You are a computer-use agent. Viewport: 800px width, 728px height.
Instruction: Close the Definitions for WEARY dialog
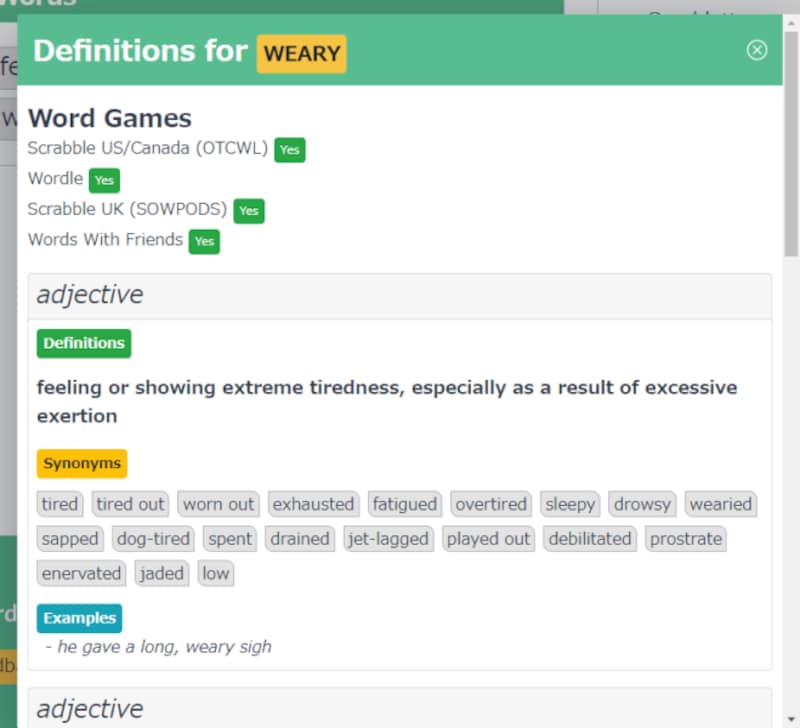tap(757, 50)
